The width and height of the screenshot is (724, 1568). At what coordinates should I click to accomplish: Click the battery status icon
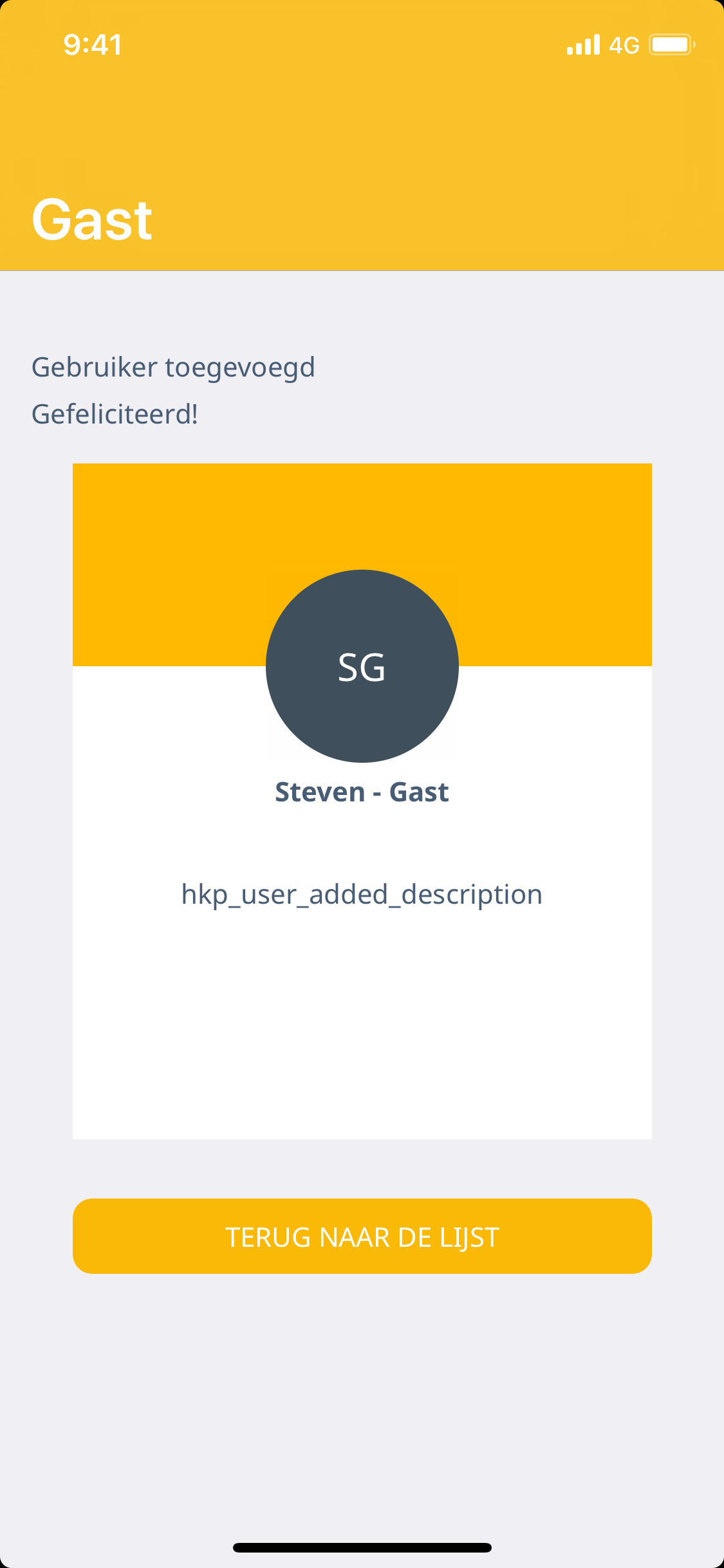click(x=671, y=45)
